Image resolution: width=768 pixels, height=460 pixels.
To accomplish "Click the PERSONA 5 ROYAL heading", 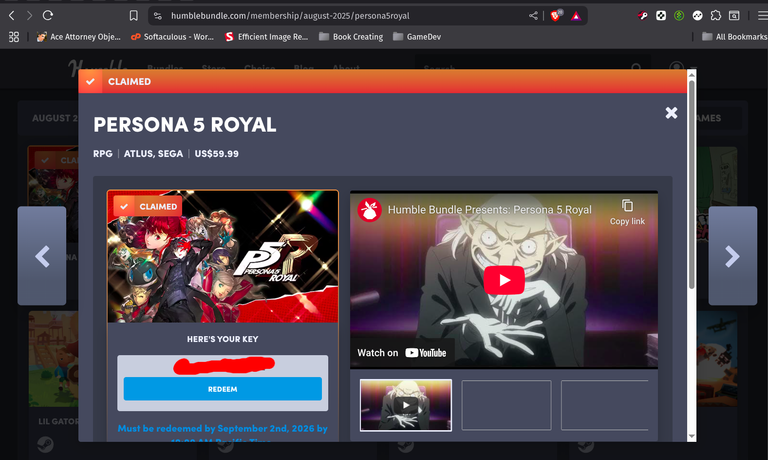I will (x=185, y=124).
